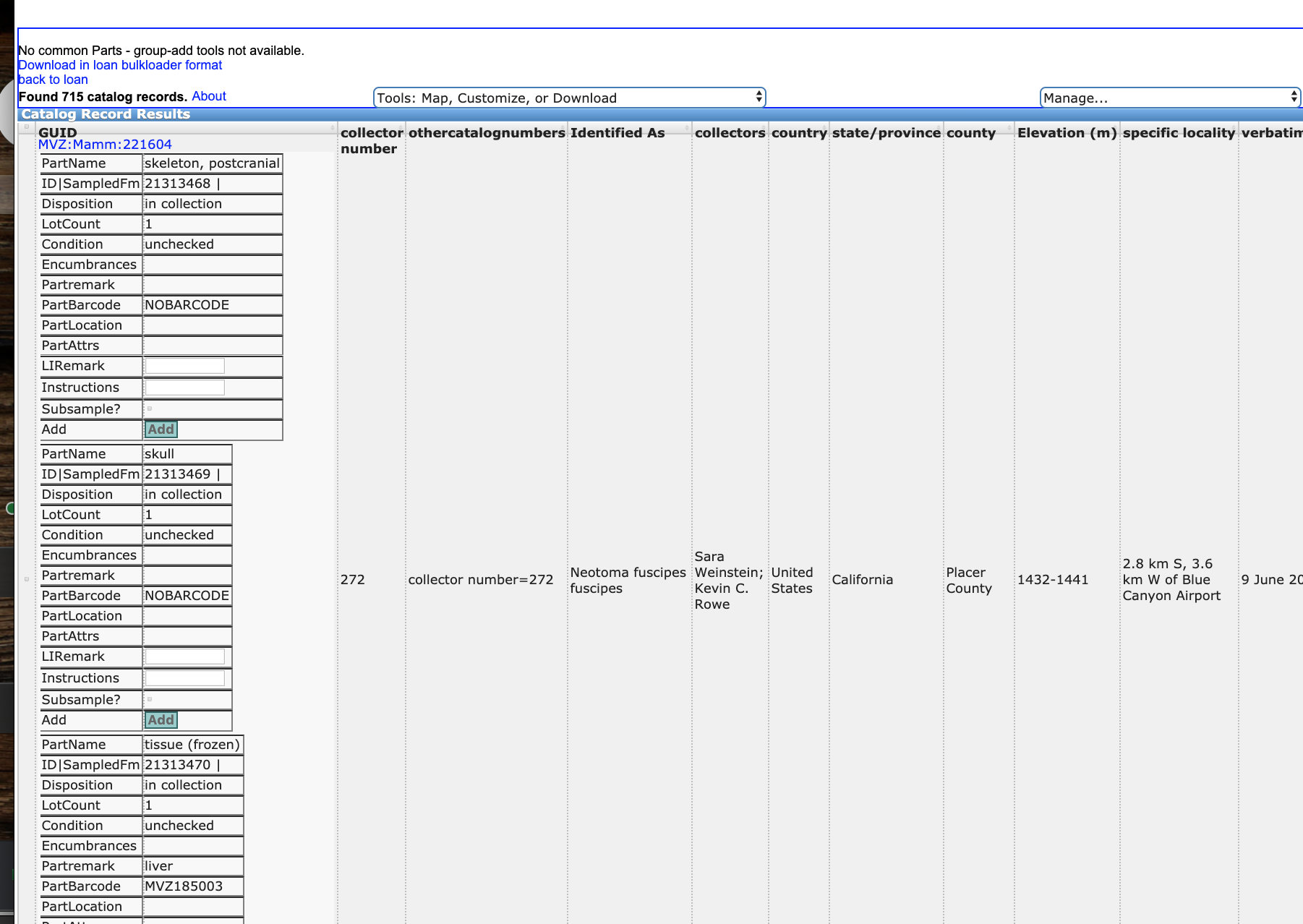Click 'Found 715 catalog records.' text
Screen dimensions: 1303x924
103,96
